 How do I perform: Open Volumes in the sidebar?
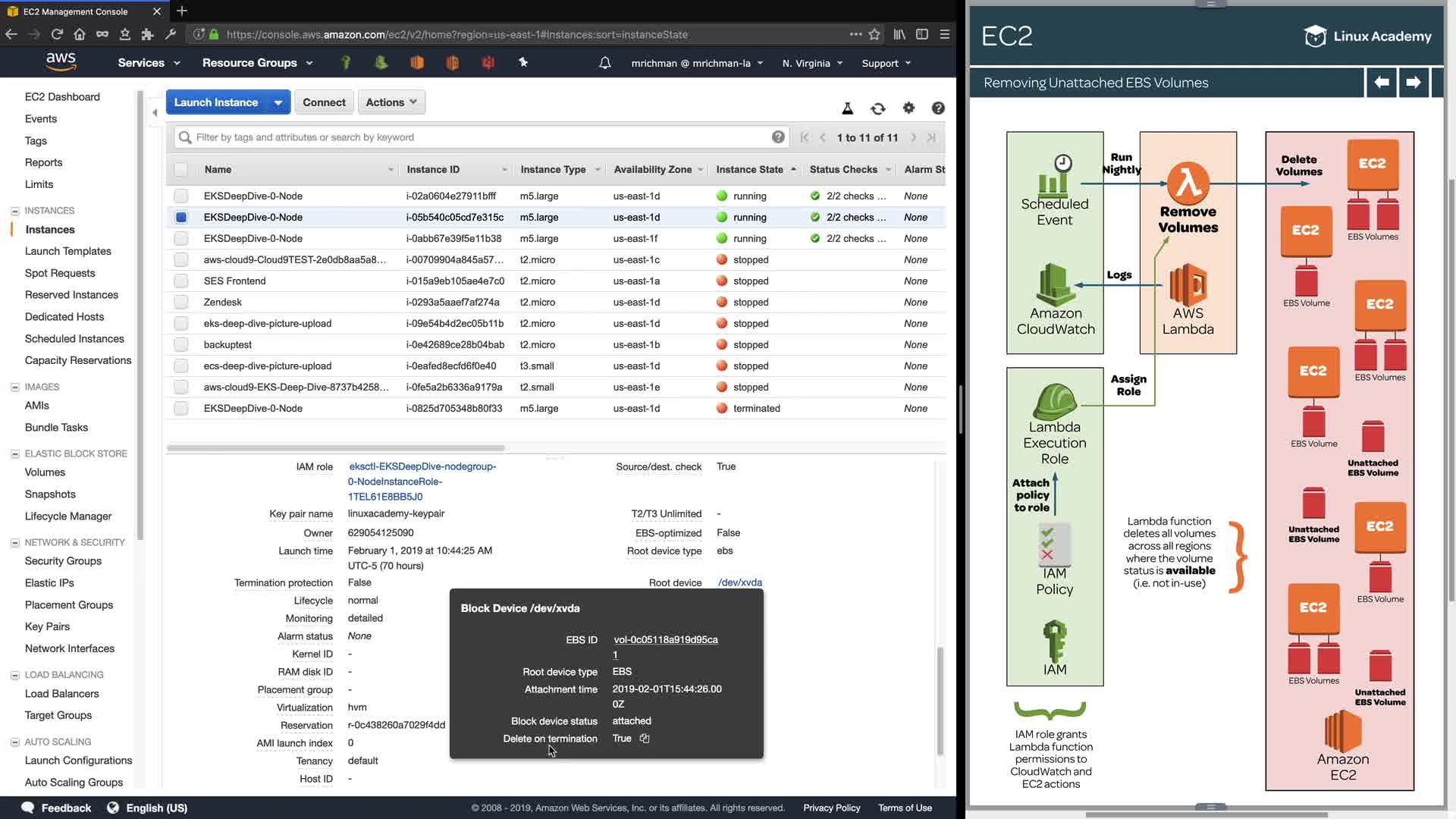[45, 472]
